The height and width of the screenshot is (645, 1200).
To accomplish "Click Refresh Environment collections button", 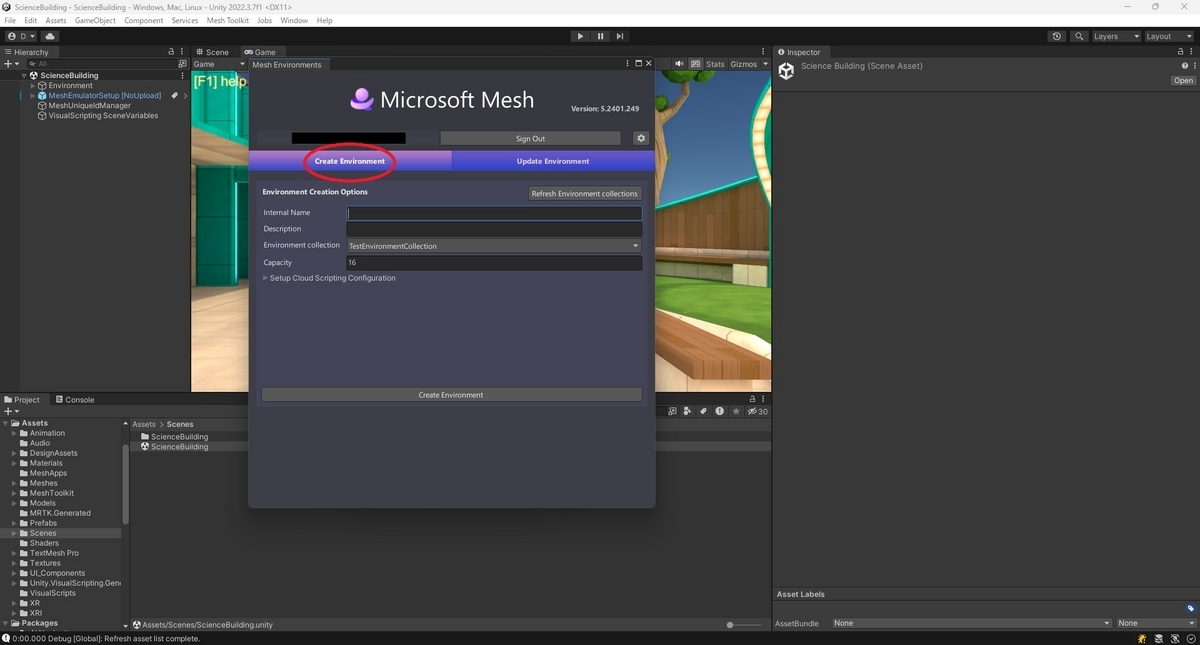I will pos(585,193).
